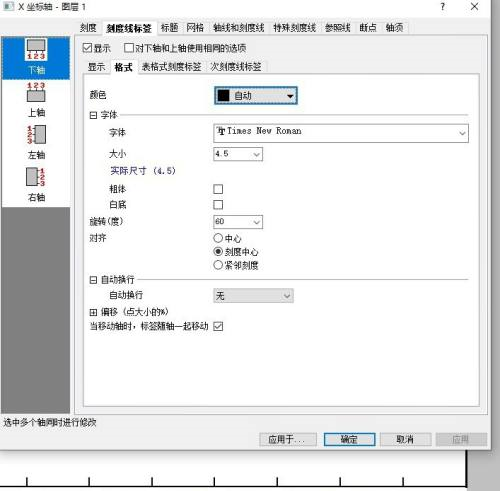Expand the 偏移 (点大小的%) section
Viewport: 500px width, 491px height.
[93, 312]
